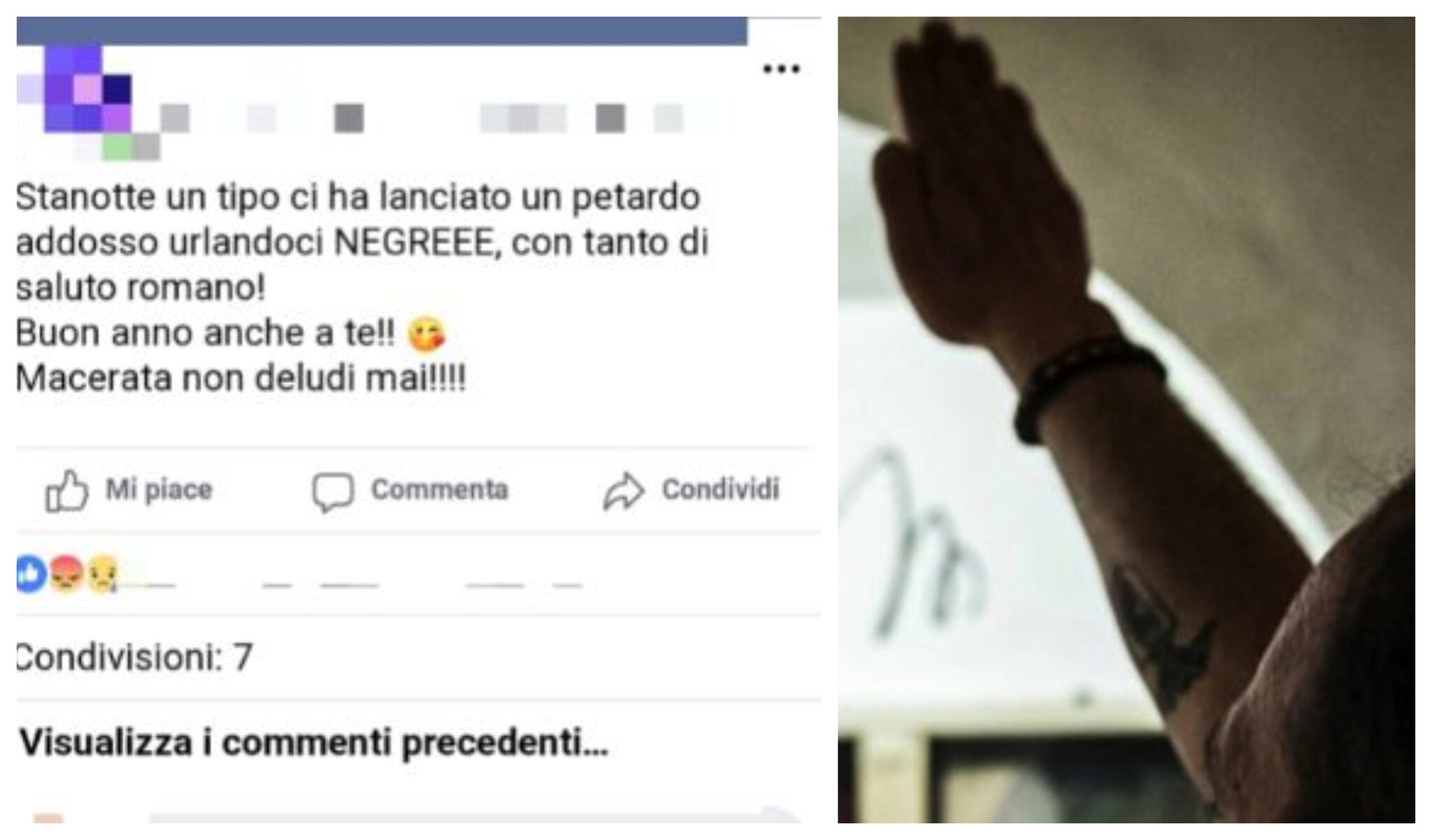The image size is (1432, 840).
Task: Click the Mi piace button label
Action: [x=159, y=490]
